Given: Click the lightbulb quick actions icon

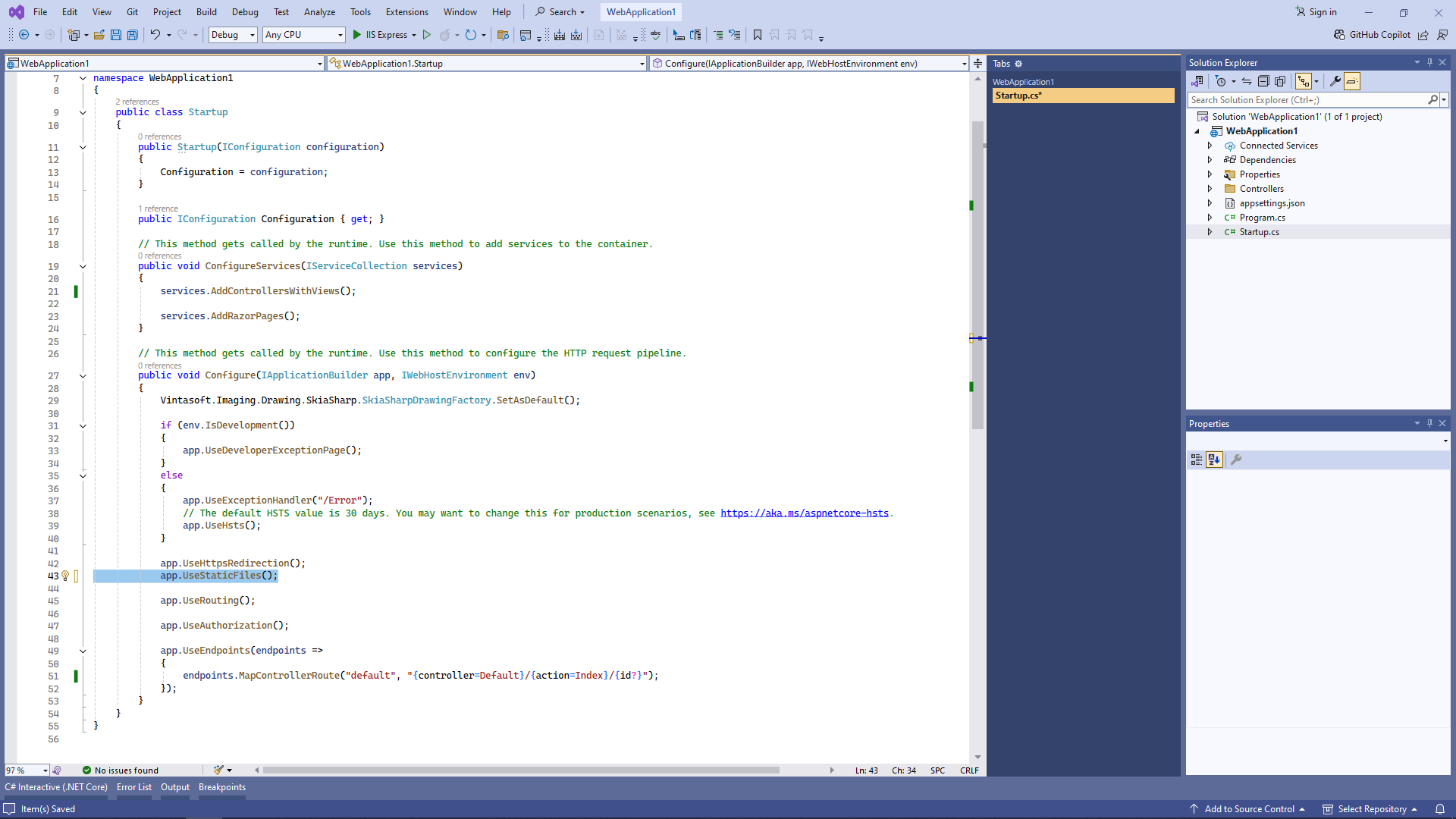Looking at the screenshot, I should (x=65, y=576).
